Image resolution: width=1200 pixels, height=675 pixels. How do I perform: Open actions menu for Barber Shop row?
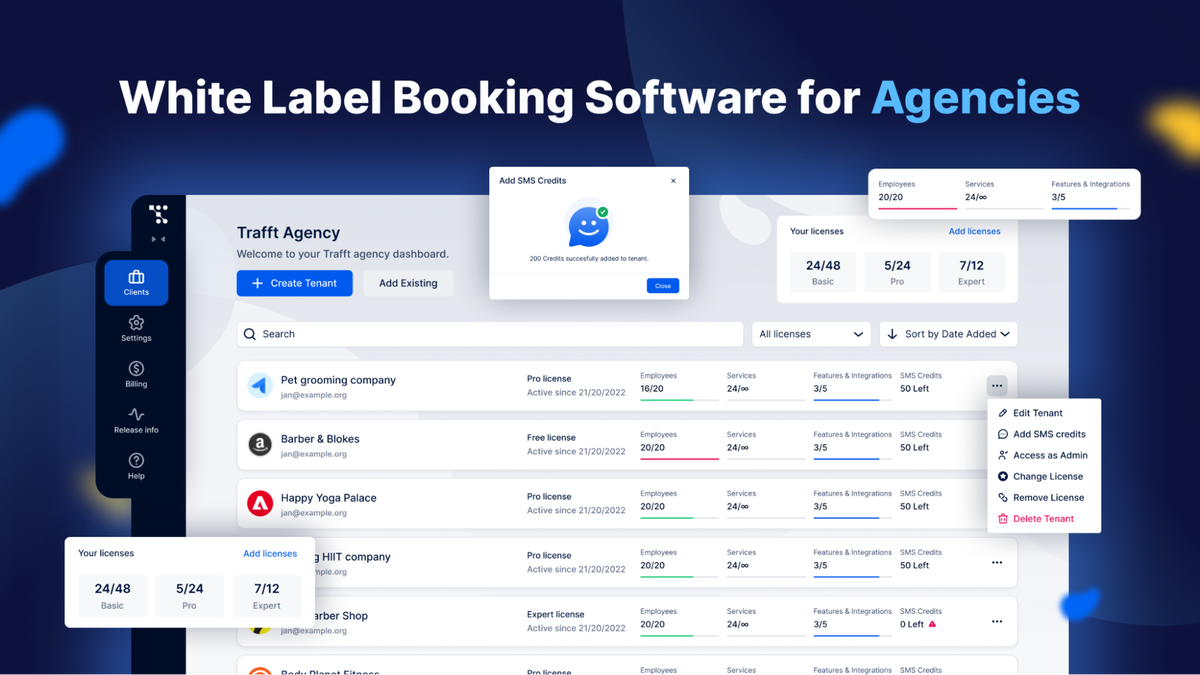[x=996, y=621]
